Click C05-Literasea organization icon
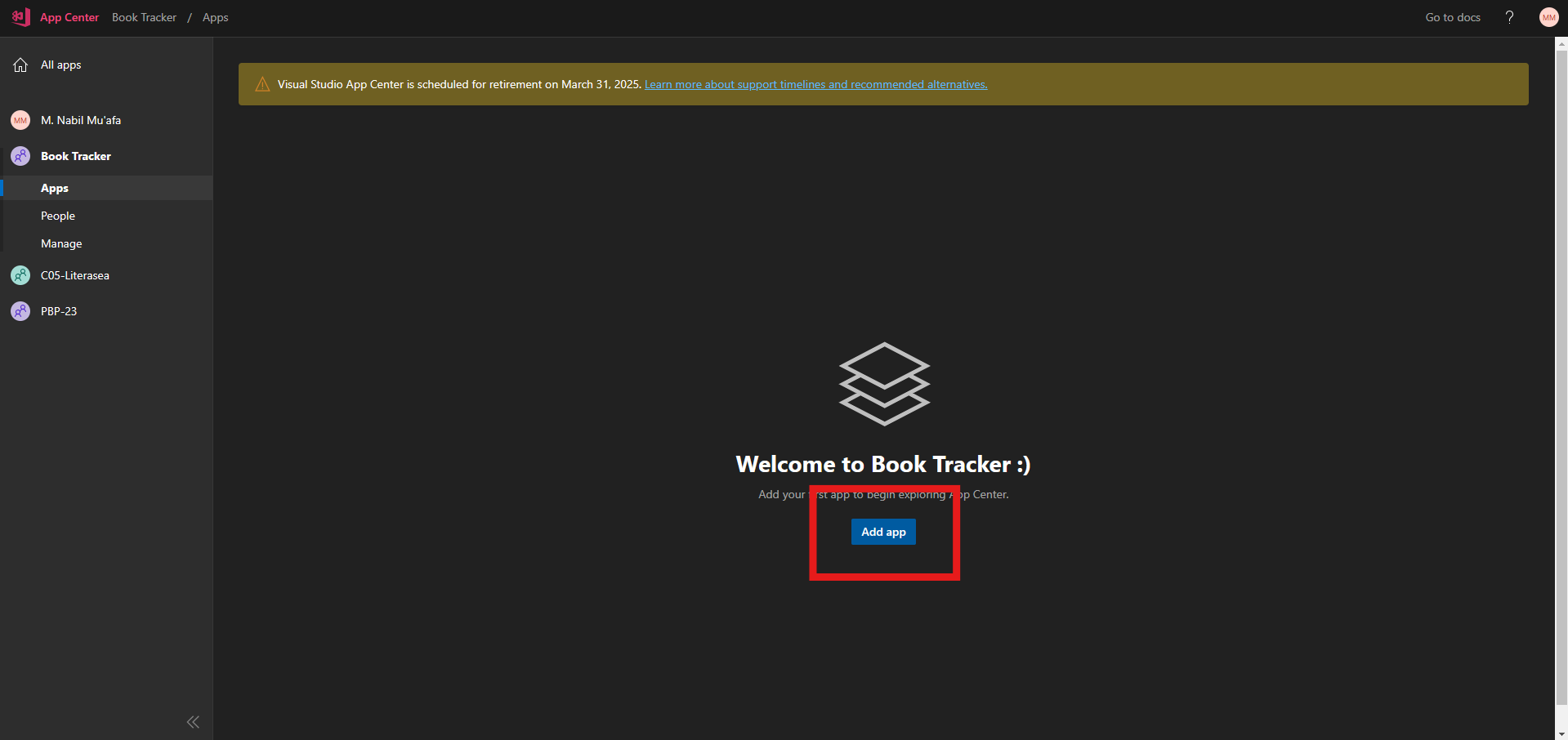This screenshot has height=740, width=1568. 20,275
